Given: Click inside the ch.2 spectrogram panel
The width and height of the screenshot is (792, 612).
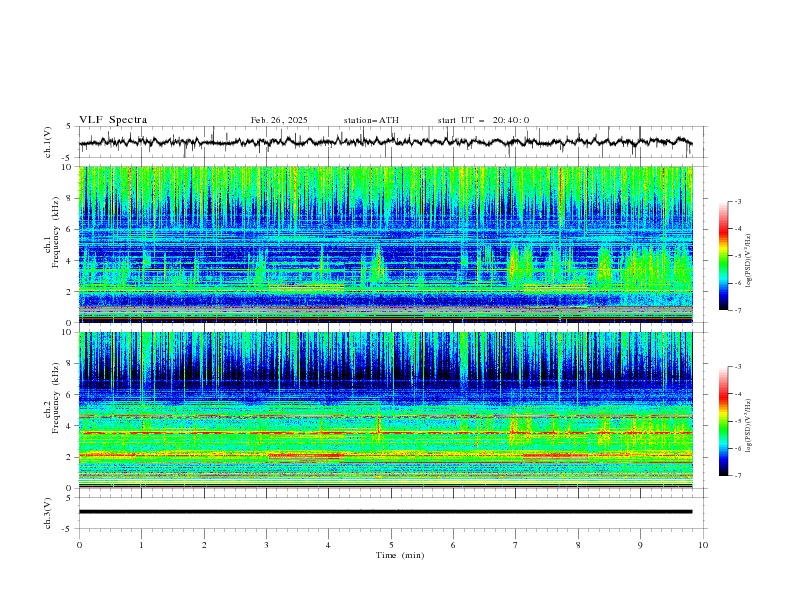Looking at the screenshot, I should click(x=386, y=410).
